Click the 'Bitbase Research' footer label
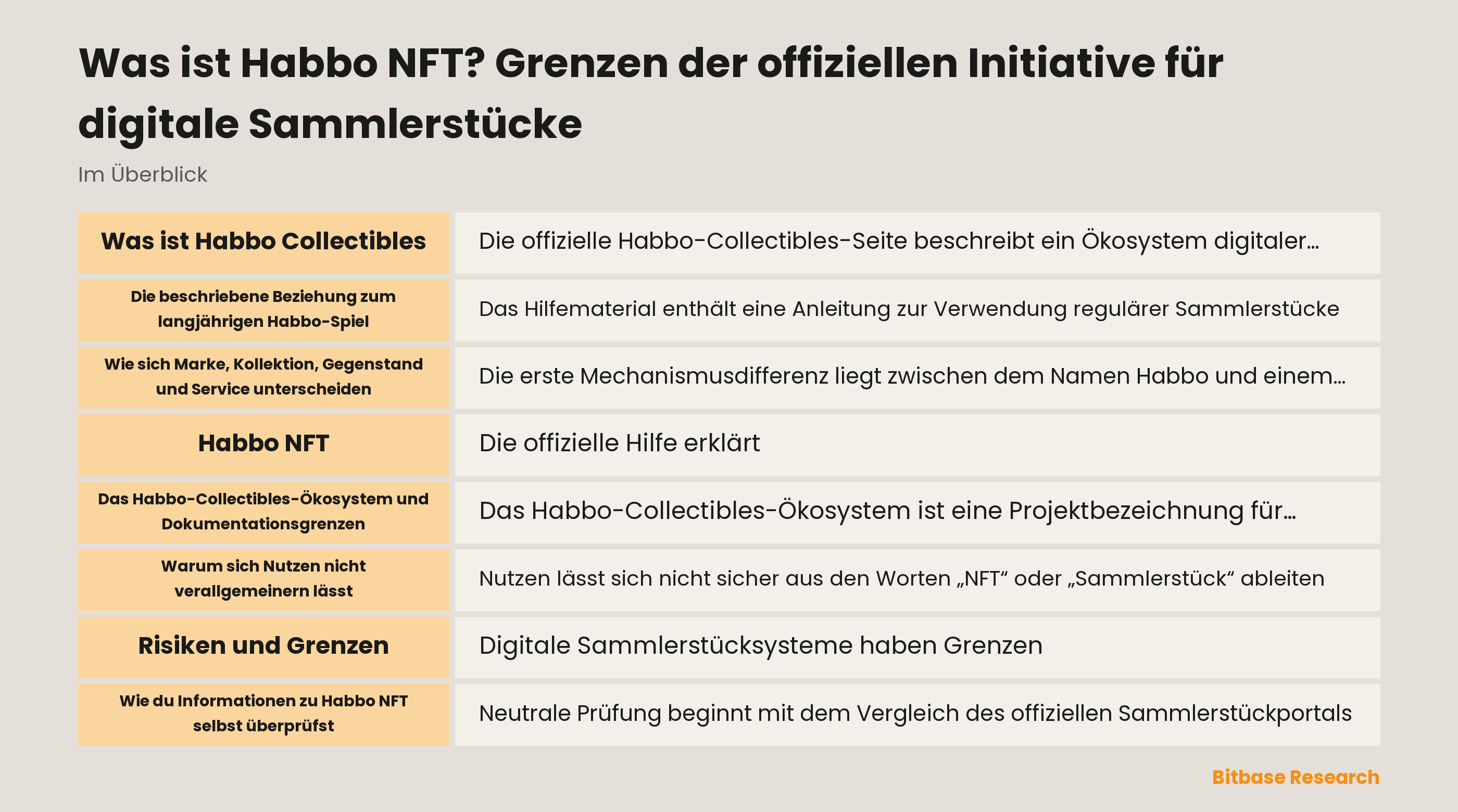 (1296, 777)
